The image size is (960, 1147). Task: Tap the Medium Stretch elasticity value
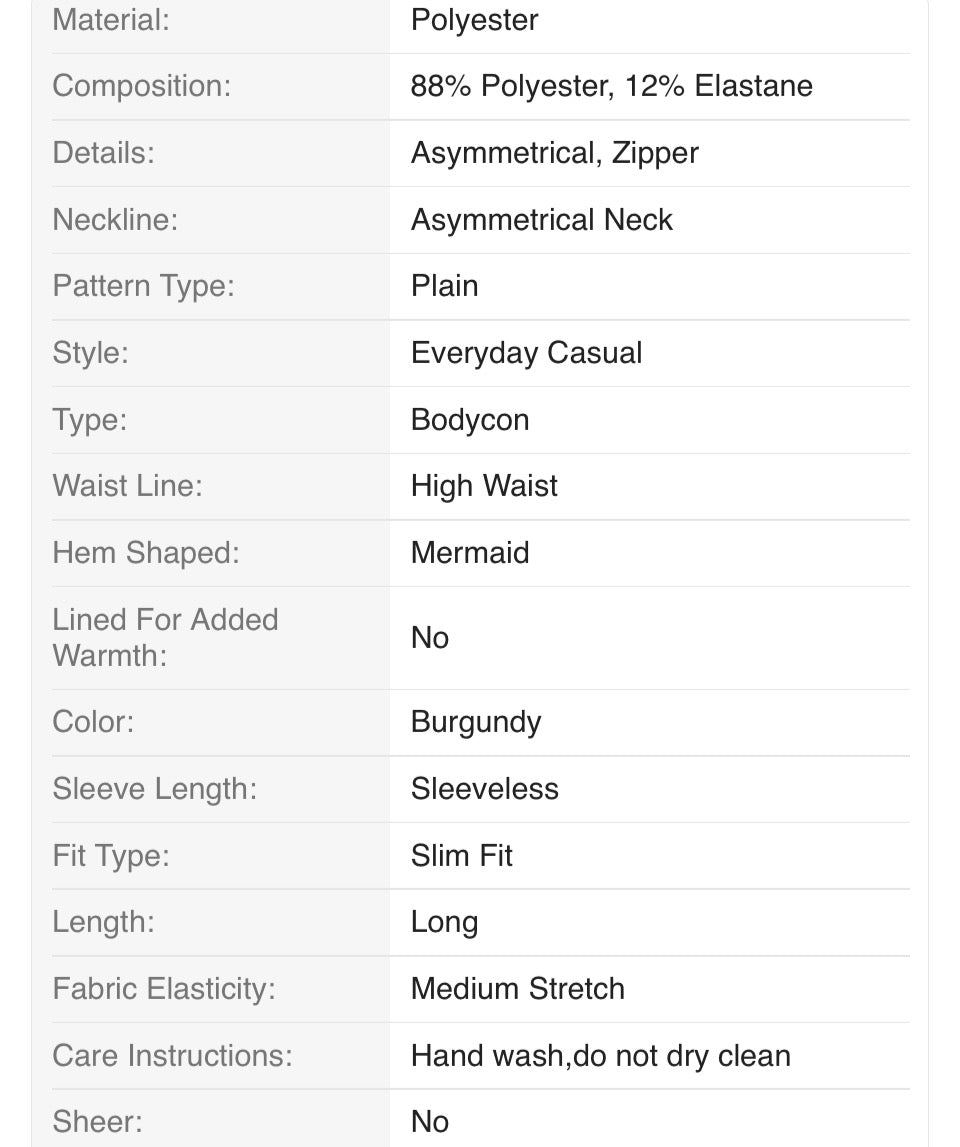point(517,989)
